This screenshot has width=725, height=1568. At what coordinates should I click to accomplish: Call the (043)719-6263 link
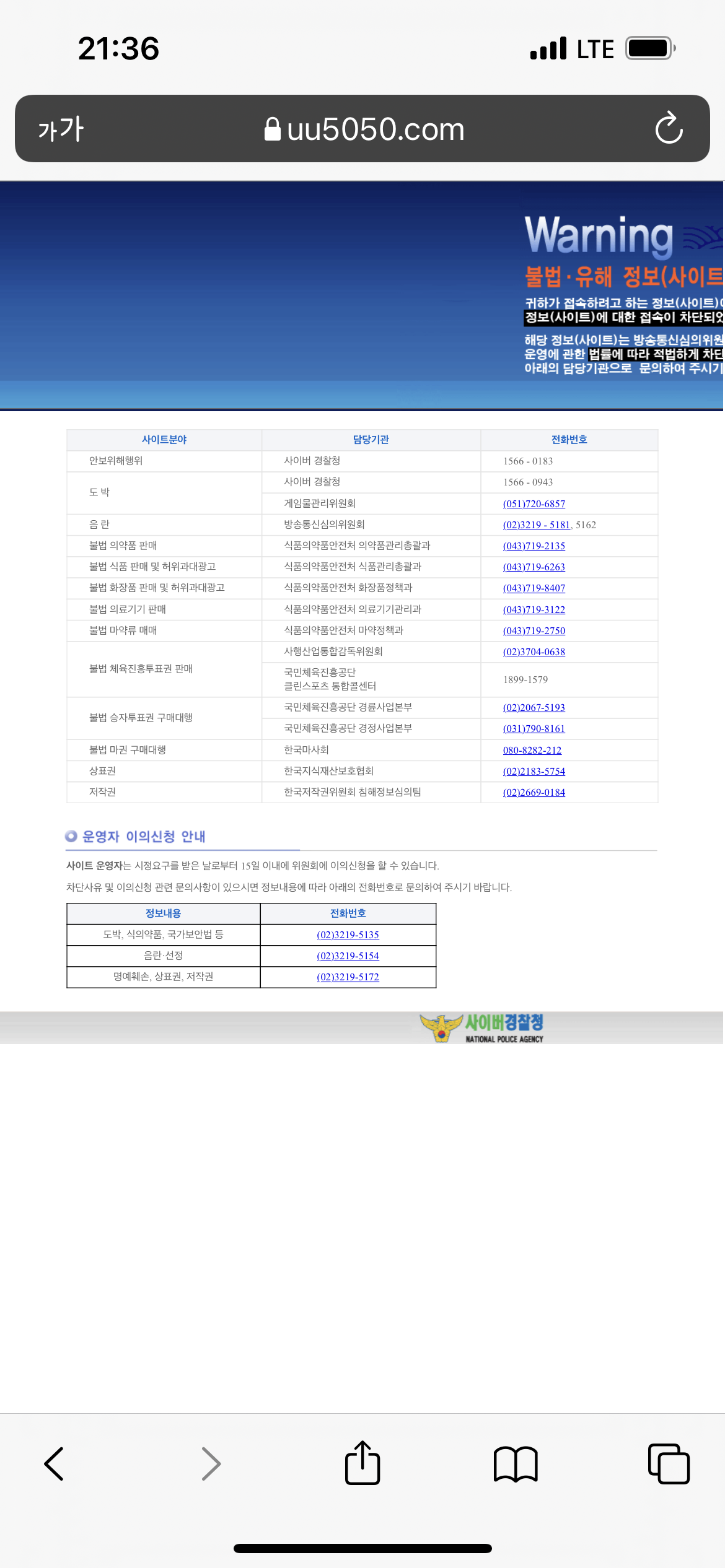click(x=534, y=567)
